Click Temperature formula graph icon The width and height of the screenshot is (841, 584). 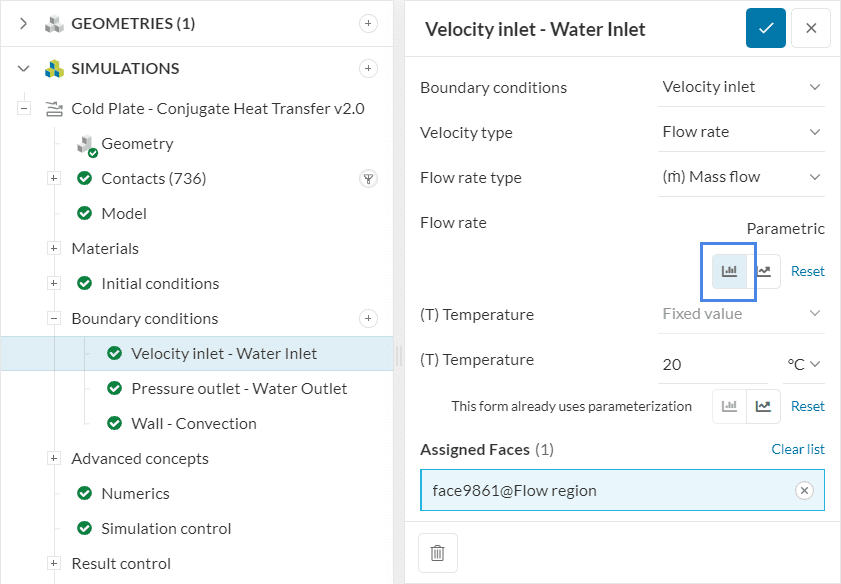(764, 406)
